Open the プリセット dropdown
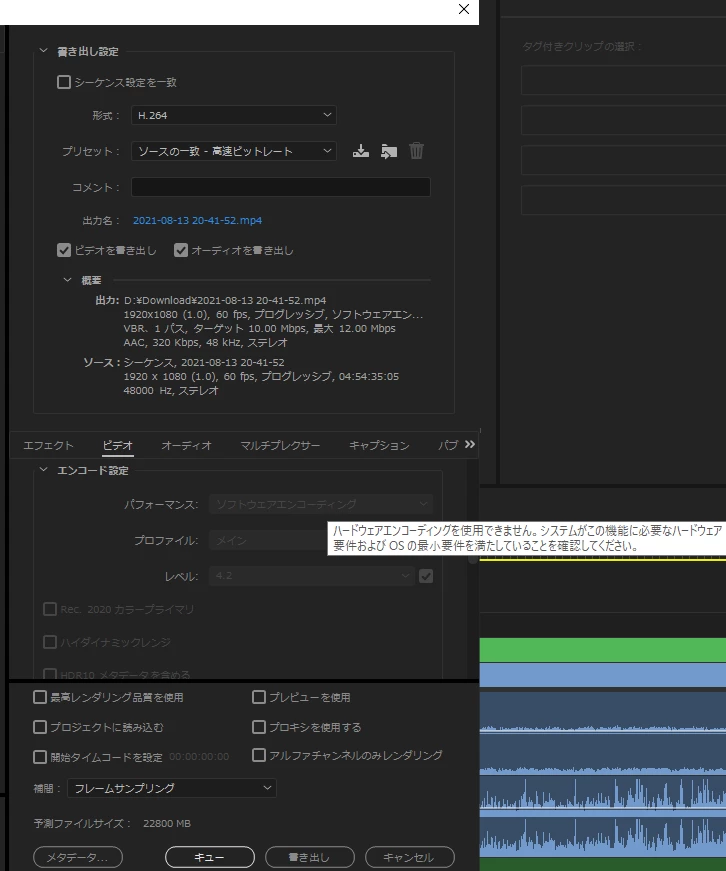The height and width of the screenshot is (871, 726). coord(234,151)
